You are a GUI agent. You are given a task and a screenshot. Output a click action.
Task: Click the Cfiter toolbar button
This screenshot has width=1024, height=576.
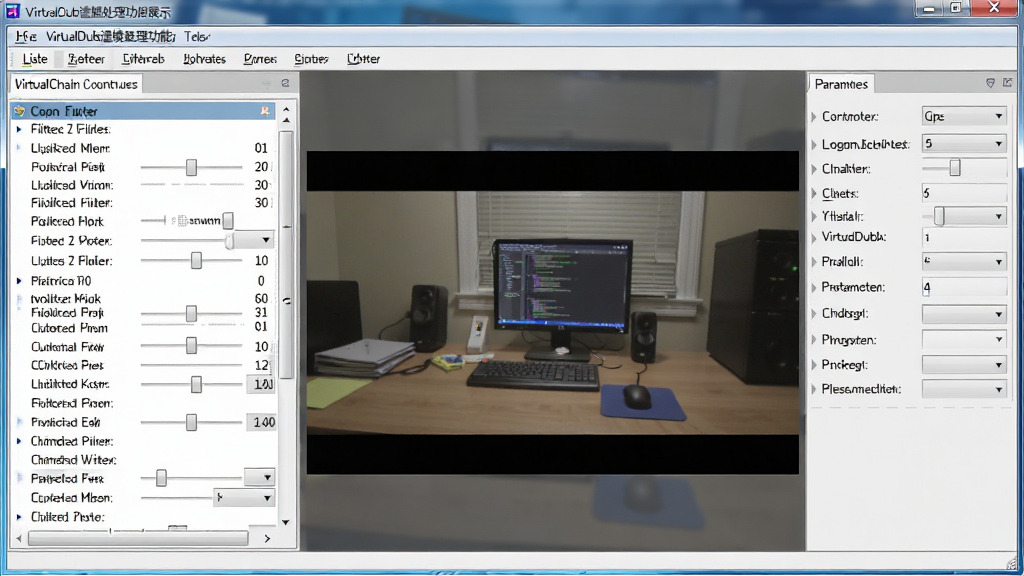tap(363, 59)
